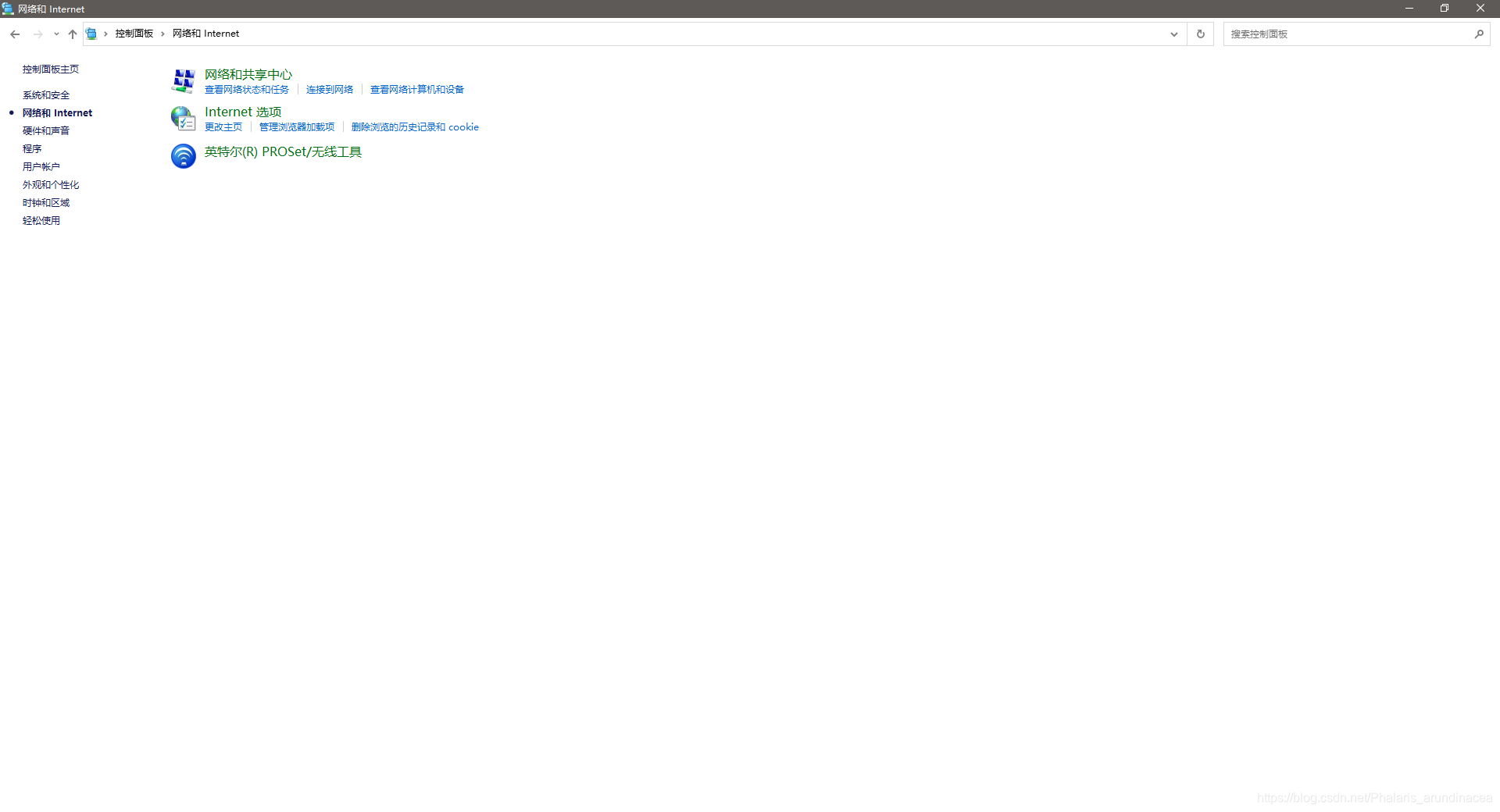Open 时钟和区域 category in sidebar
Viewport: 1500px width, 812px height.
coord(46,203)
